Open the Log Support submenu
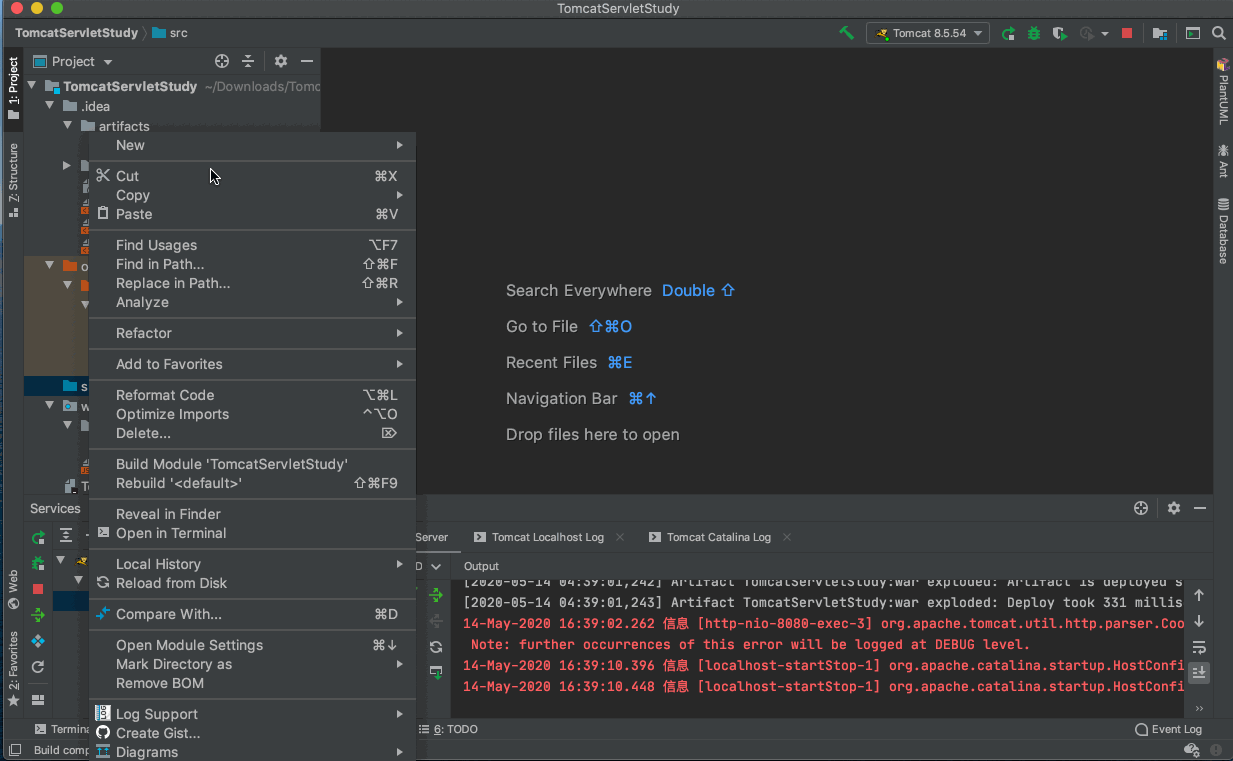1233x761 pixels. 252,714
